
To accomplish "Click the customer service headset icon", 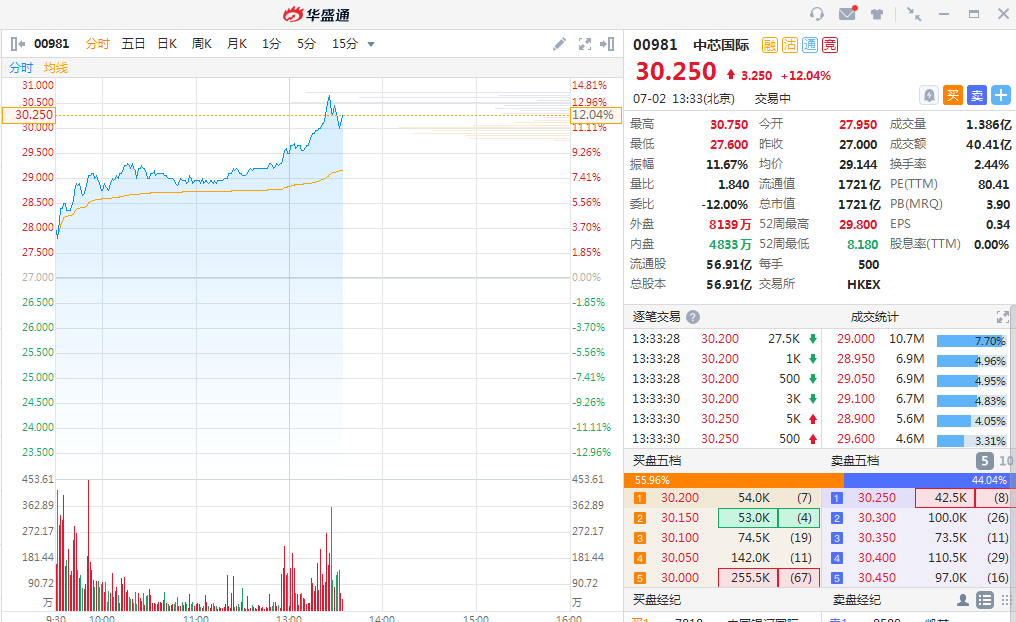I will 817,14.
